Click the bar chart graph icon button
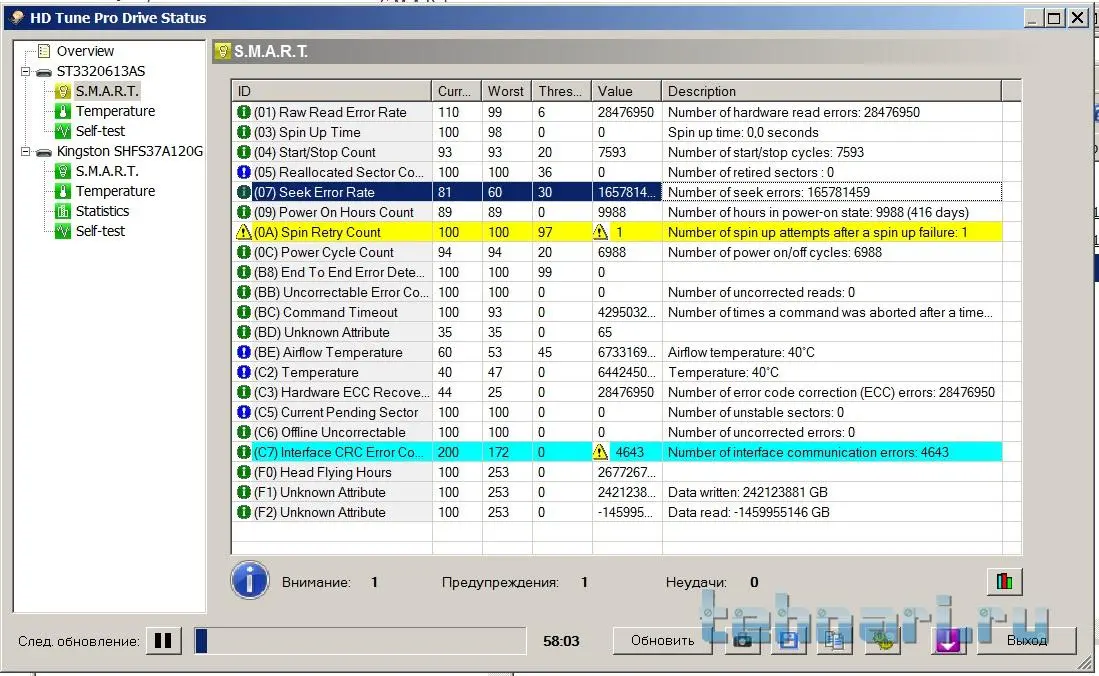The width and height of the screenshot is (1099, 676). click(x=1004, y=581)
